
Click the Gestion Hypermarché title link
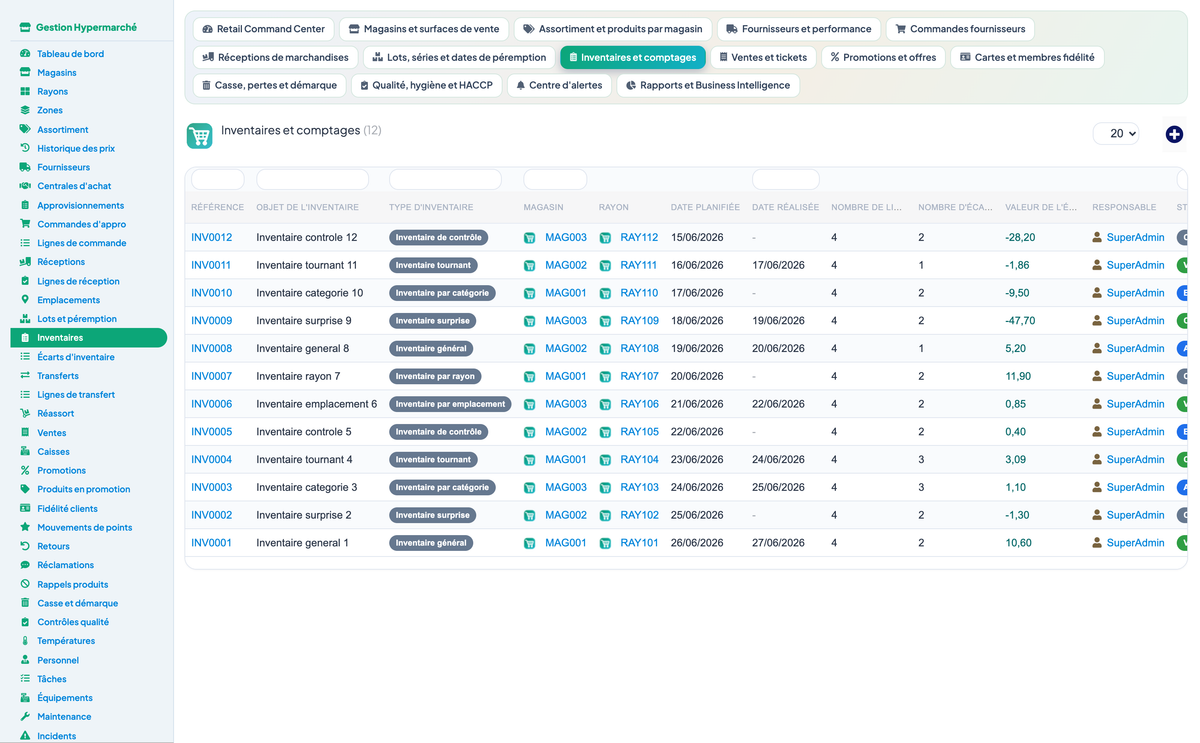[86, 27]
